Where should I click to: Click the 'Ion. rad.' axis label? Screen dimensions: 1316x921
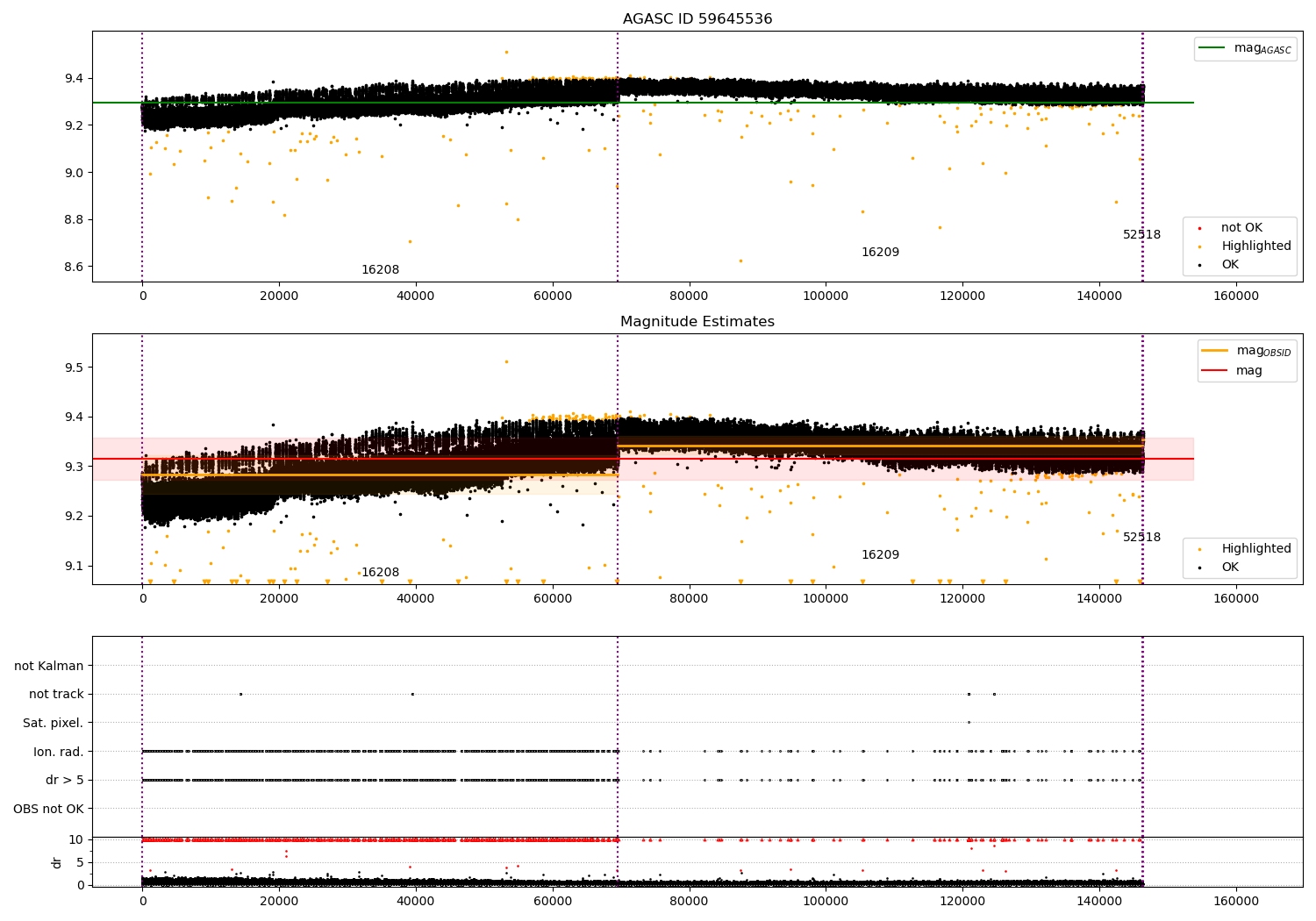[x=59, y=752]
